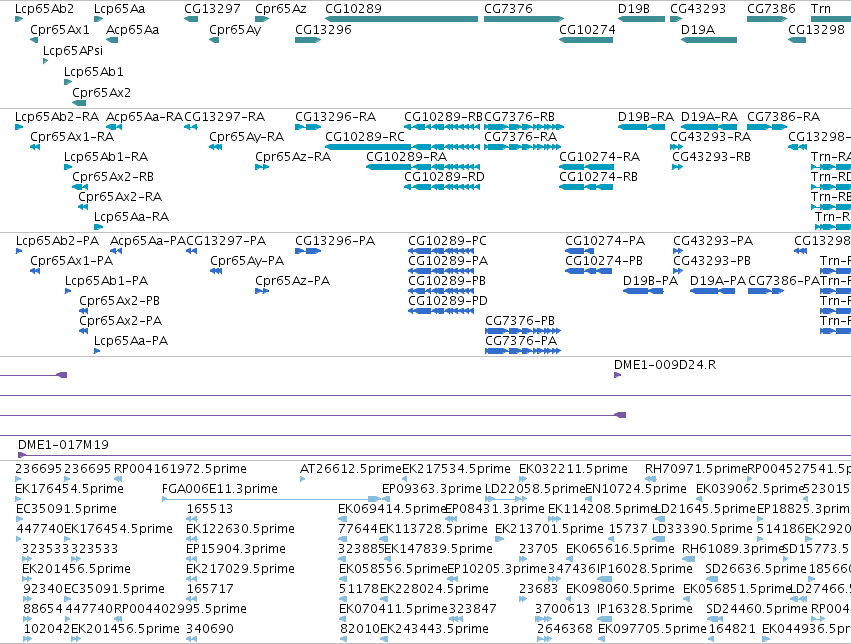
Task: Select transcript CG10274-RB
Action: [586, 187]
